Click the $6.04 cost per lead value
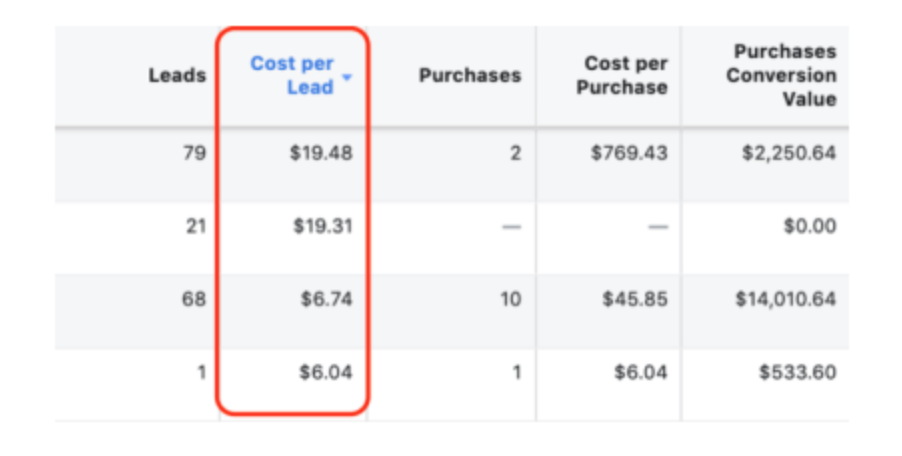This screenshot has height=456, width=902. coord(326,373)
